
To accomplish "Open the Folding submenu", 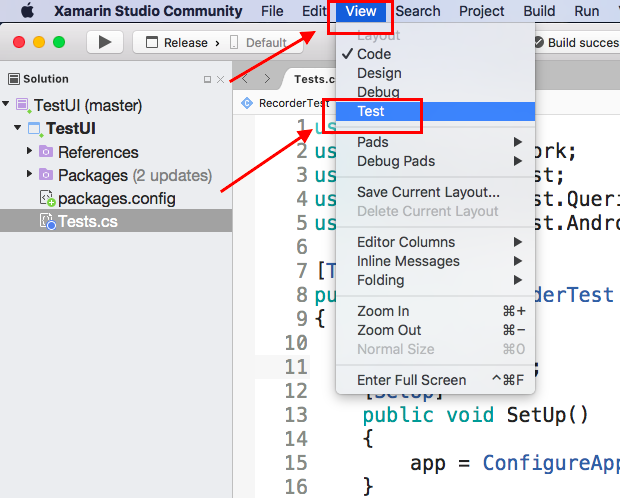I will (x=435, y=280).
